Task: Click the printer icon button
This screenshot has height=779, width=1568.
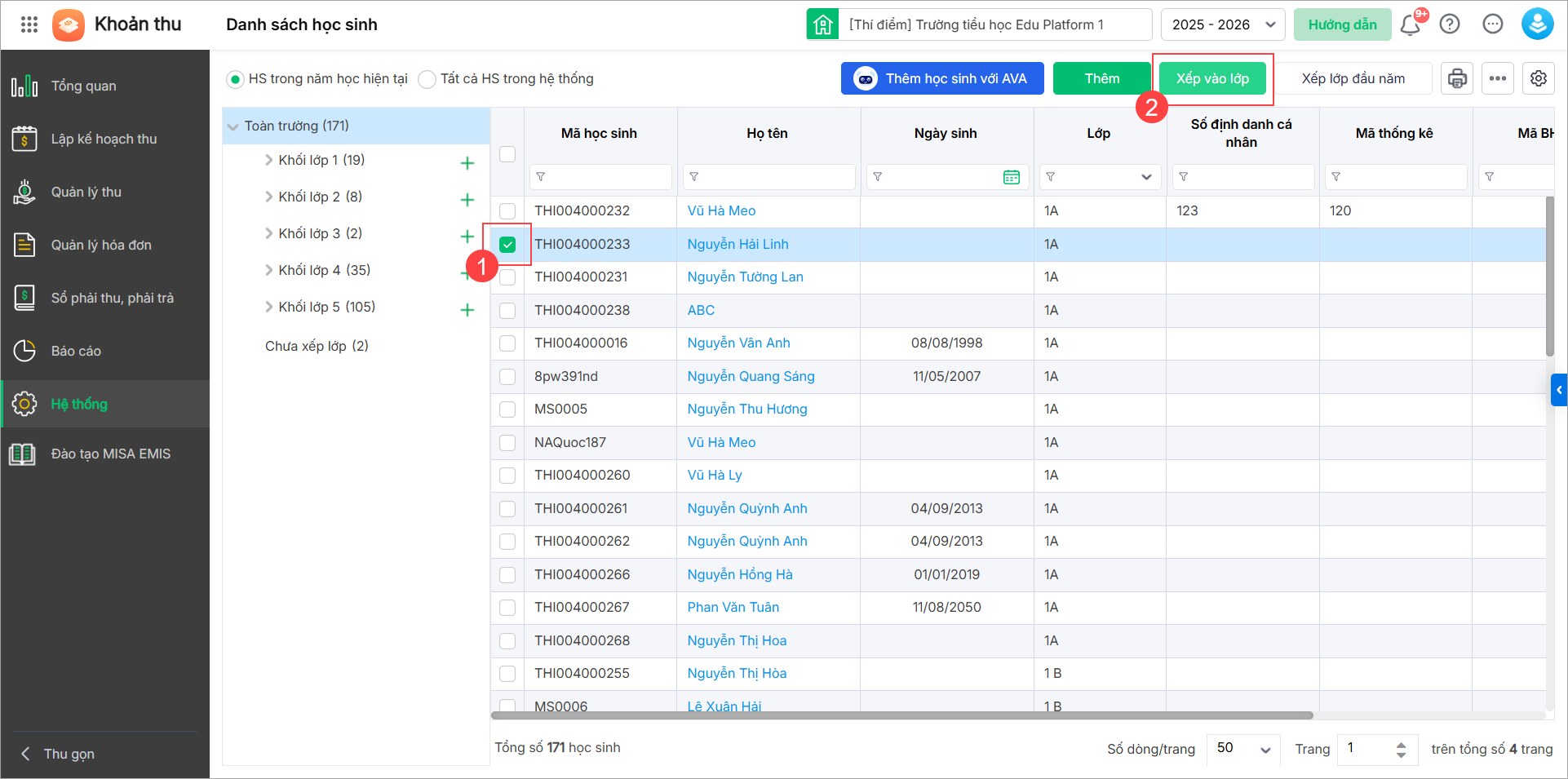Action: pyautogui.click(x=1457, y=78)
